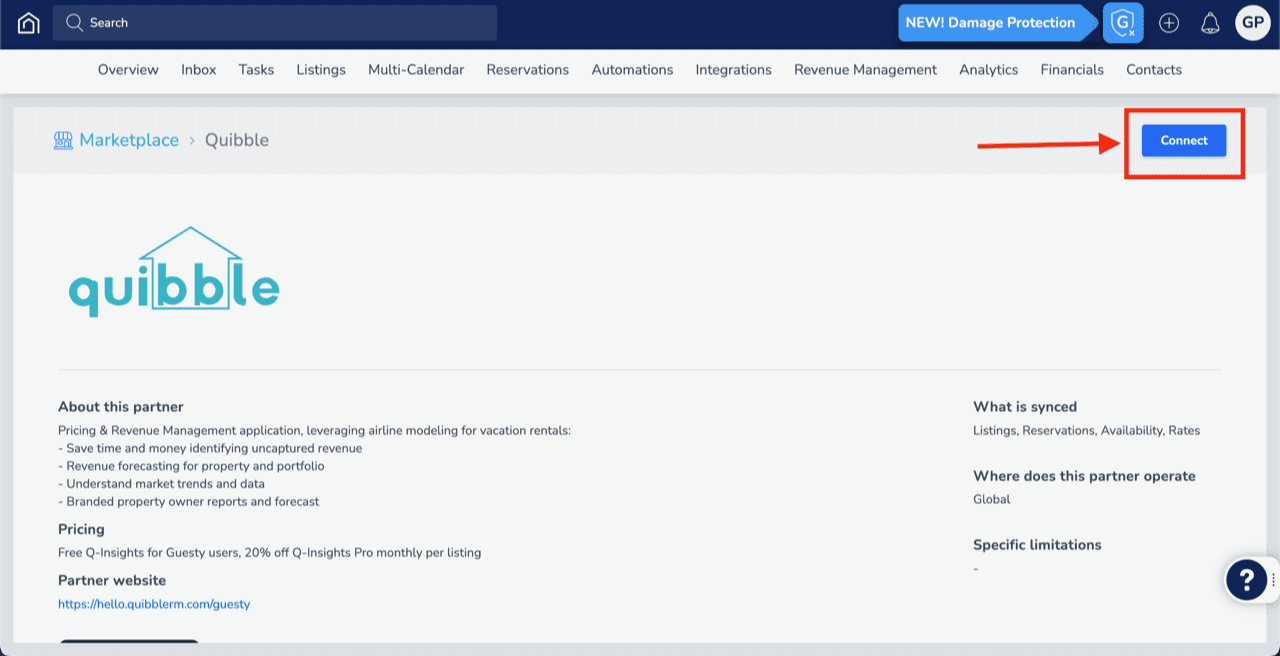Switch to the Listings tab
The height and width of the screenshot is (656, 1280).
pos(321,70)
